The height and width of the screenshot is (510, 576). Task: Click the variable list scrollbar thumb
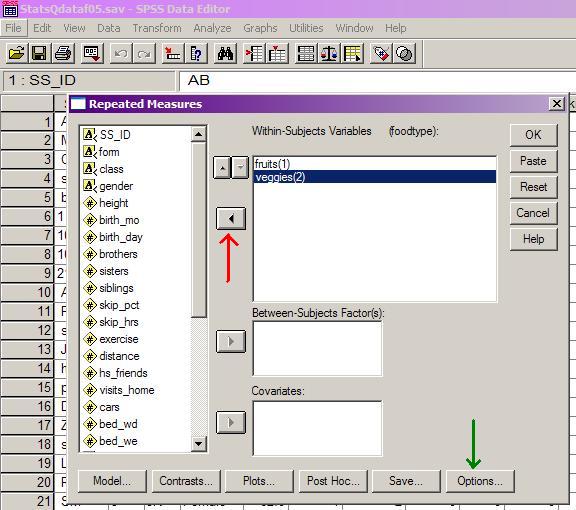[x=198, y=230]
